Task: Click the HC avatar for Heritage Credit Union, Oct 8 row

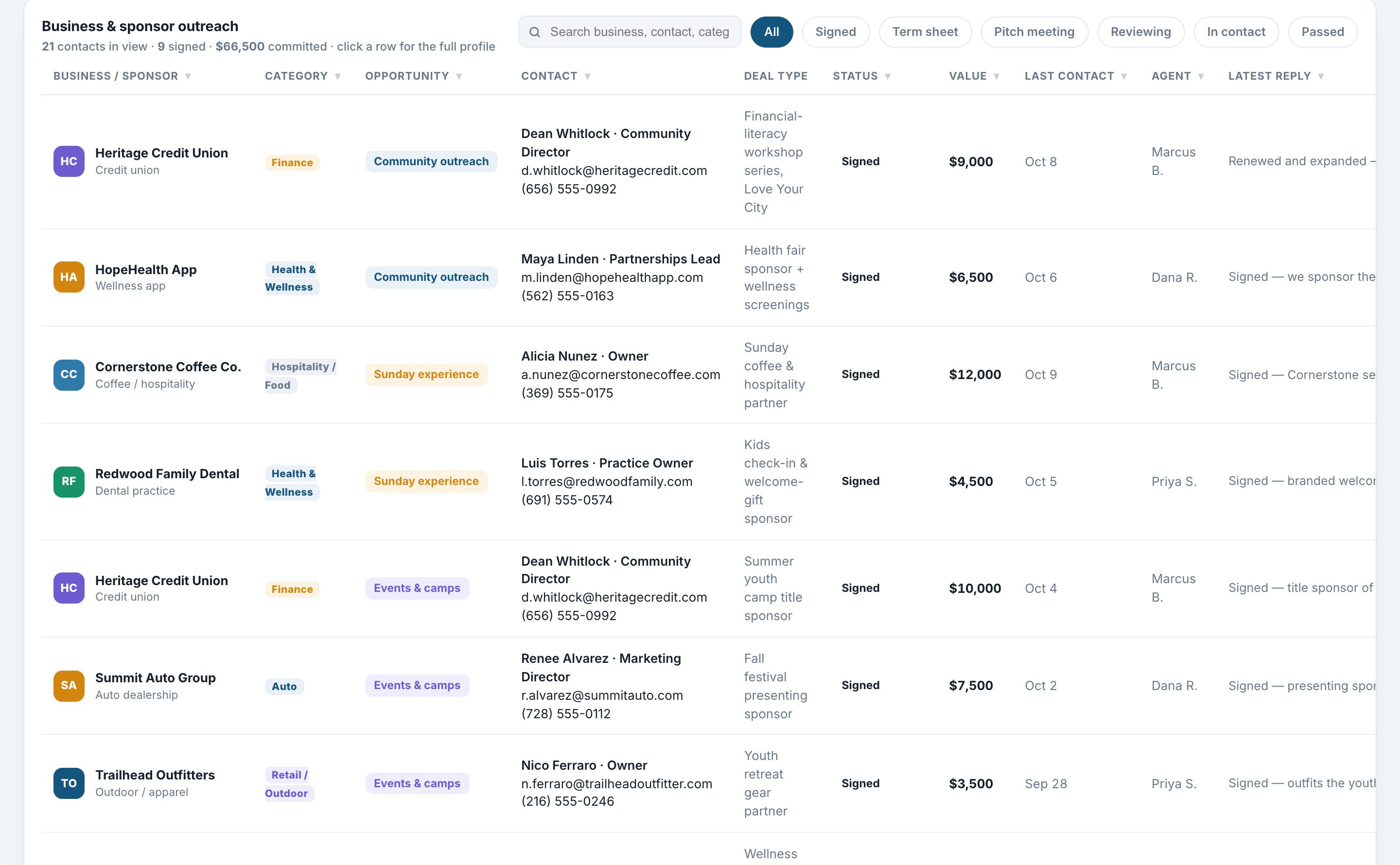Action: click(x=69, y=161)
